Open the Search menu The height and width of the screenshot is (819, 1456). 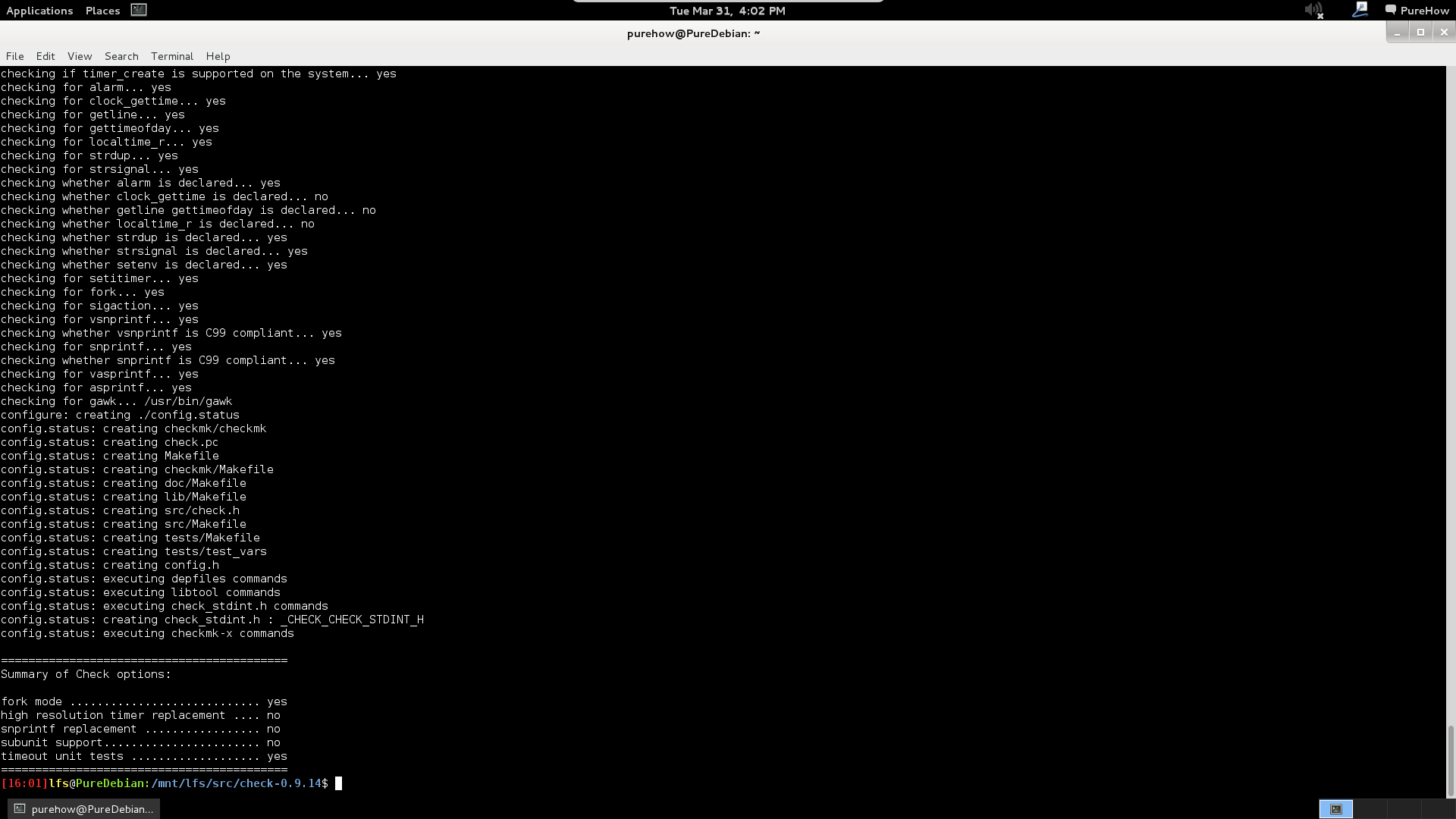(x=121, y=56)
